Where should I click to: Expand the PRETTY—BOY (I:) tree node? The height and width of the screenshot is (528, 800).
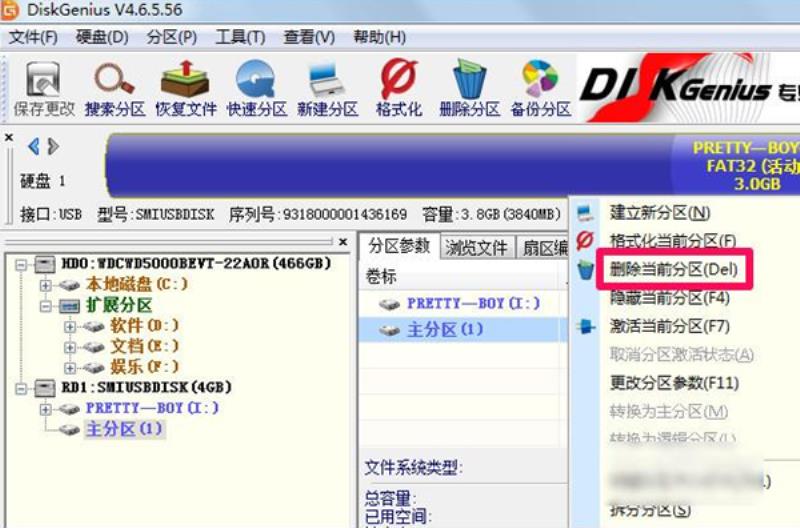point(45,409)
